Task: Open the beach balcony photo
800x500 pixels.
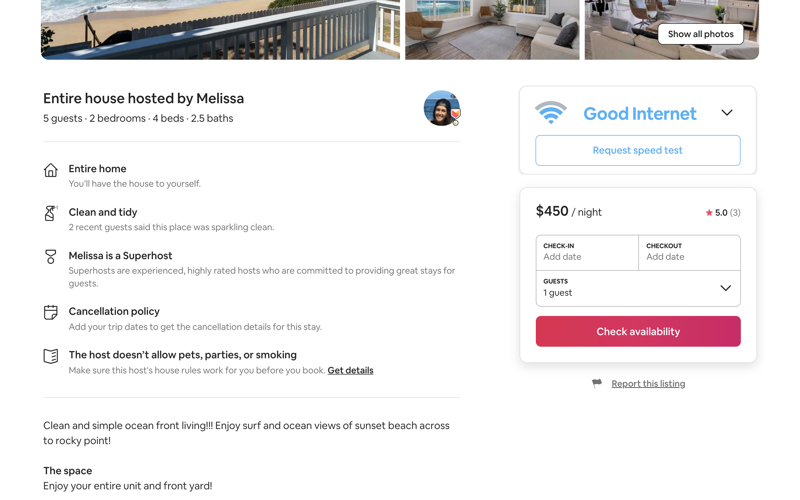Action: [x=220, y=30]
